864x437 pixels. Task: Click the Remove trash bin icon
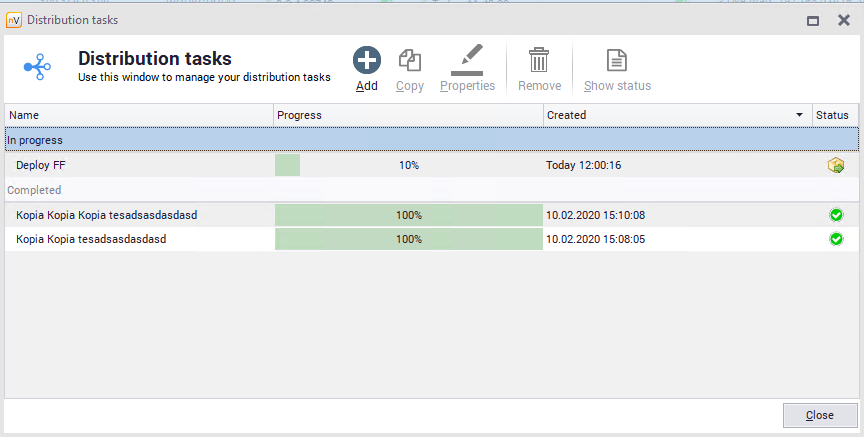pos(539,61)
